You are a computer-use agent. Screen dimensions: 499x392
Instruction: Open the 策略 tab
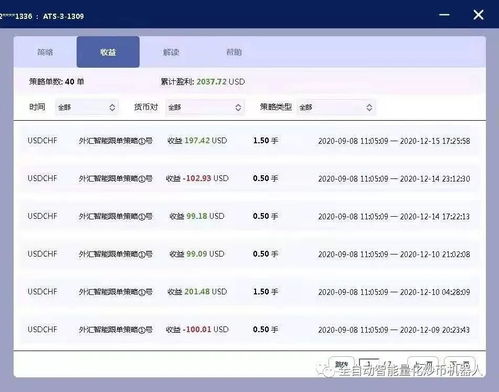tap(45, 52)
